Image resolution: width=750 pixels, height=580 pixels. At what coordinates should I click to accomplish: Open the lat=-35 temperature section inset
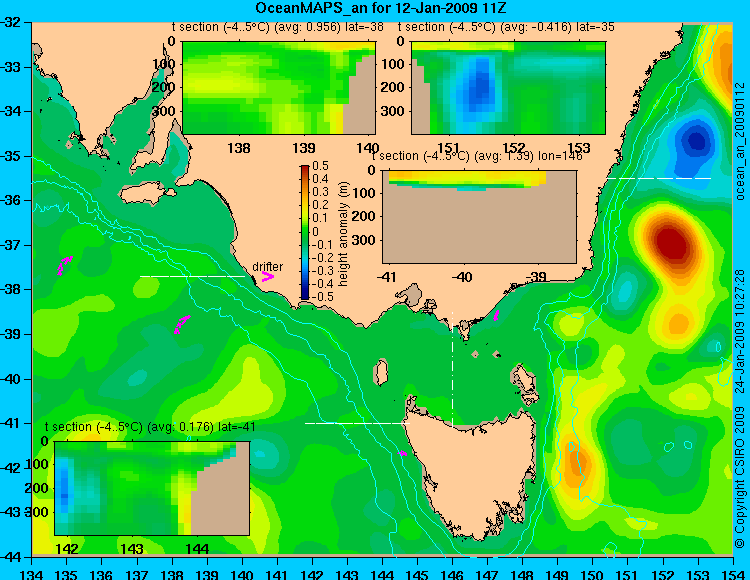[508, 88]
